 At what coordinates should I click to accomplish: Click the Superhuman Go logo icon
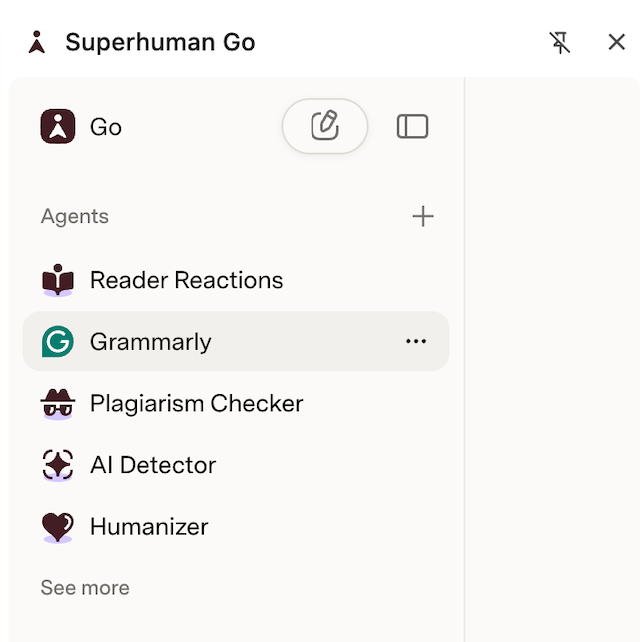coord(37,42)
